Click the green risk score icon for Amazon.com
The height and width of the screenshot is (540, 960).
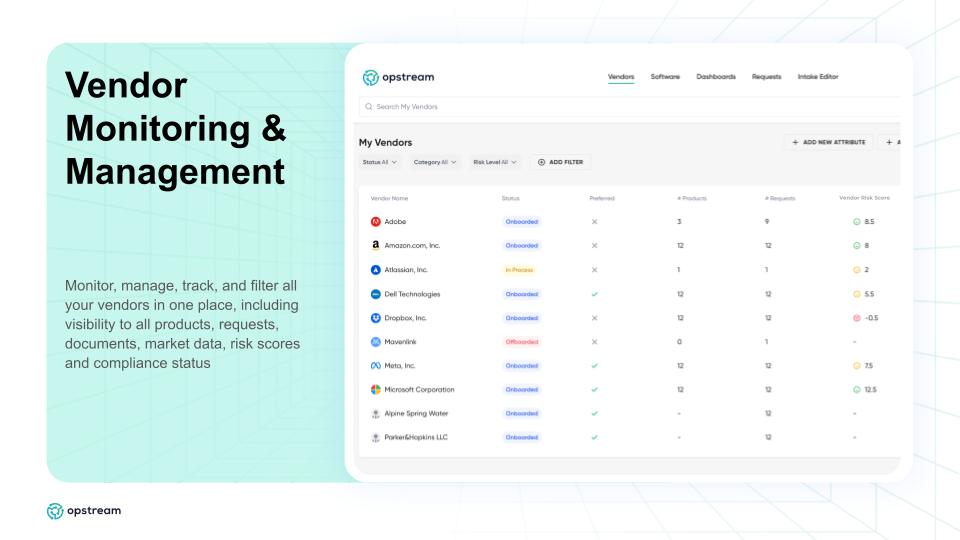coord(857,246)
